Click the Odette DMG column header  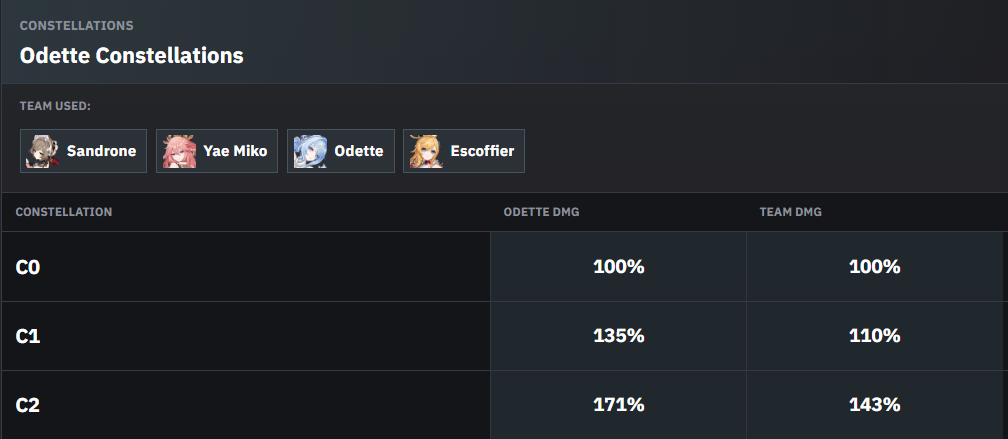click(541, 212)
